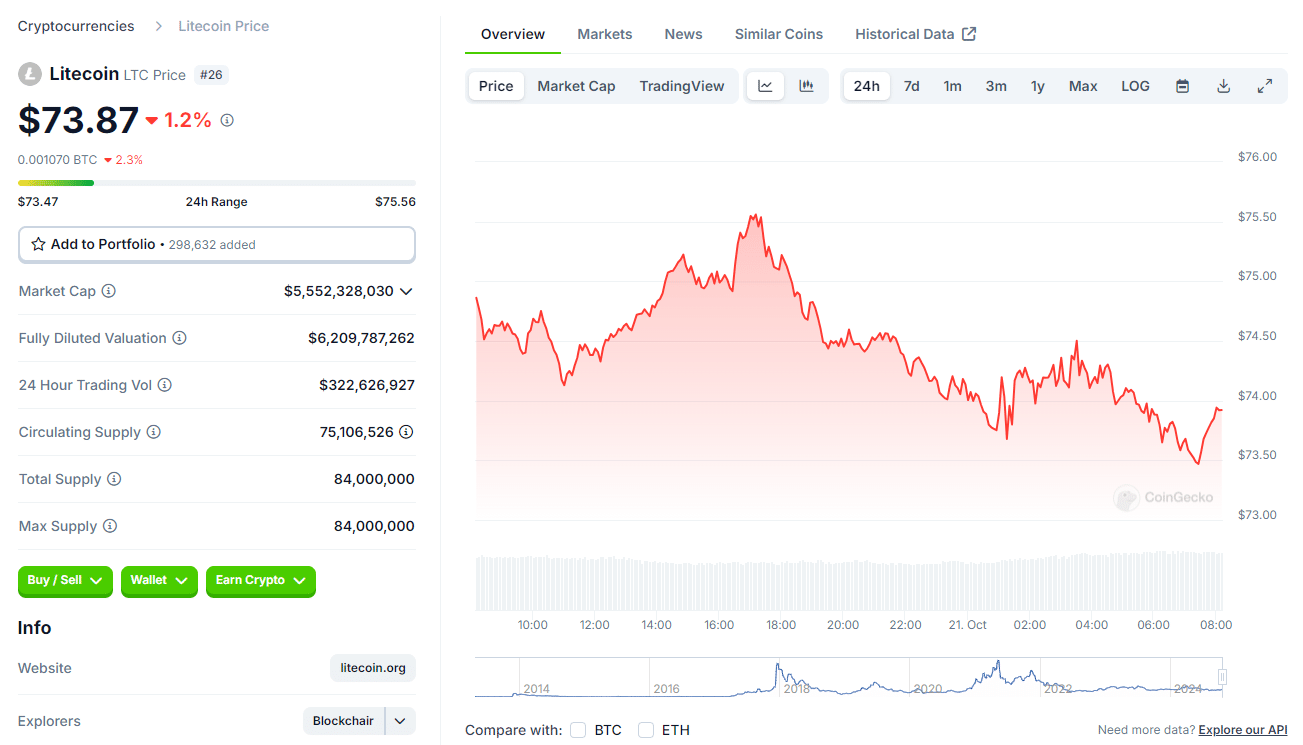Go to Cryptocurrencies breadcrumb

point(76,26)
